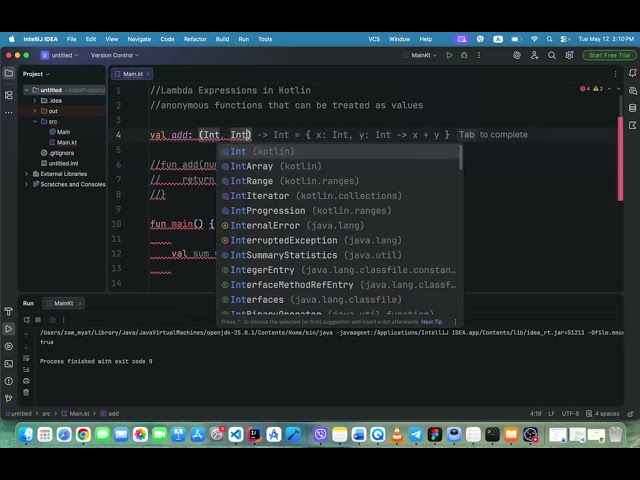Choose Int (kotlin) completion suggestion
This screenshot has height=480, width=640.
tap(339, 151)
